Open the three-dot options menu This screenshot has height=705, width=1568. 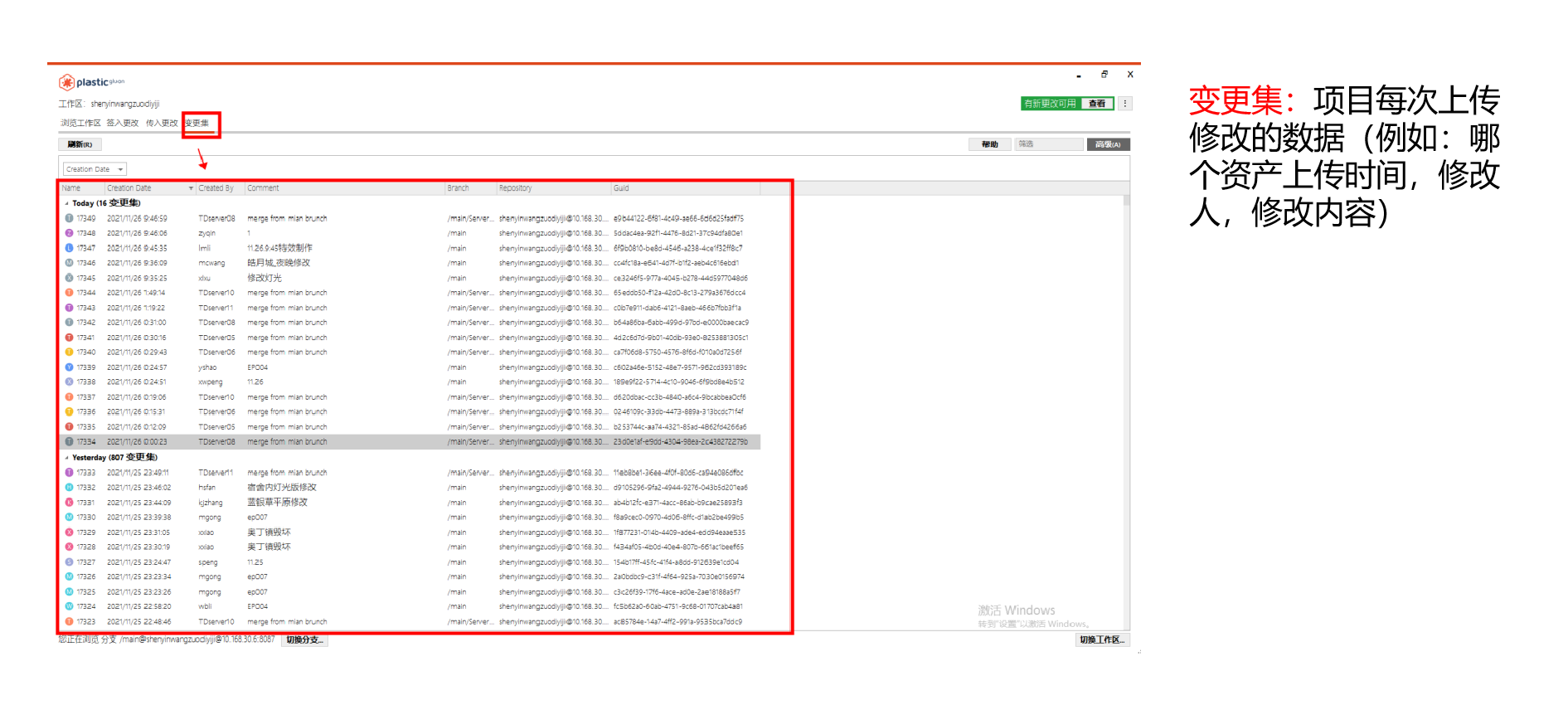tap(1125, 104)
